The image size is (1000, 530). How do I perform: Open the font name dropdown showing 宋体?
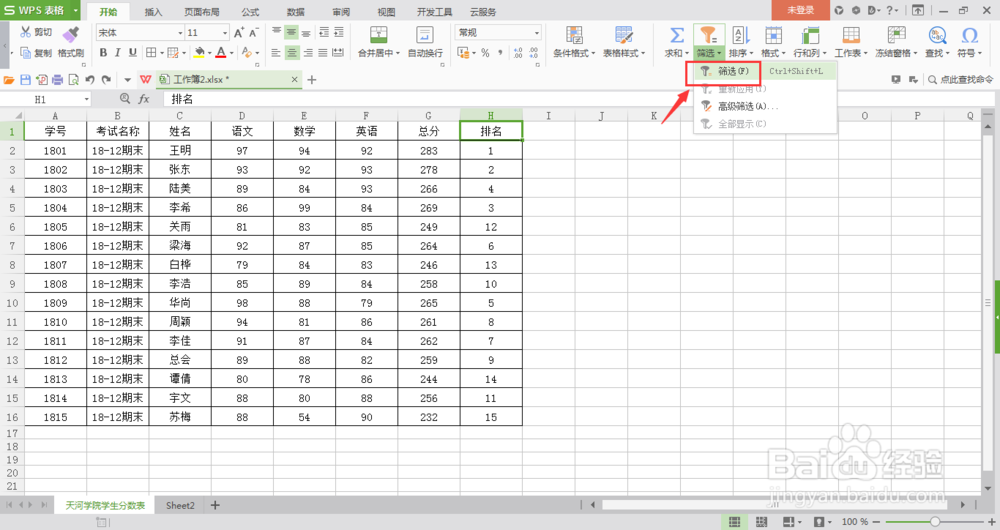(180, 33)
